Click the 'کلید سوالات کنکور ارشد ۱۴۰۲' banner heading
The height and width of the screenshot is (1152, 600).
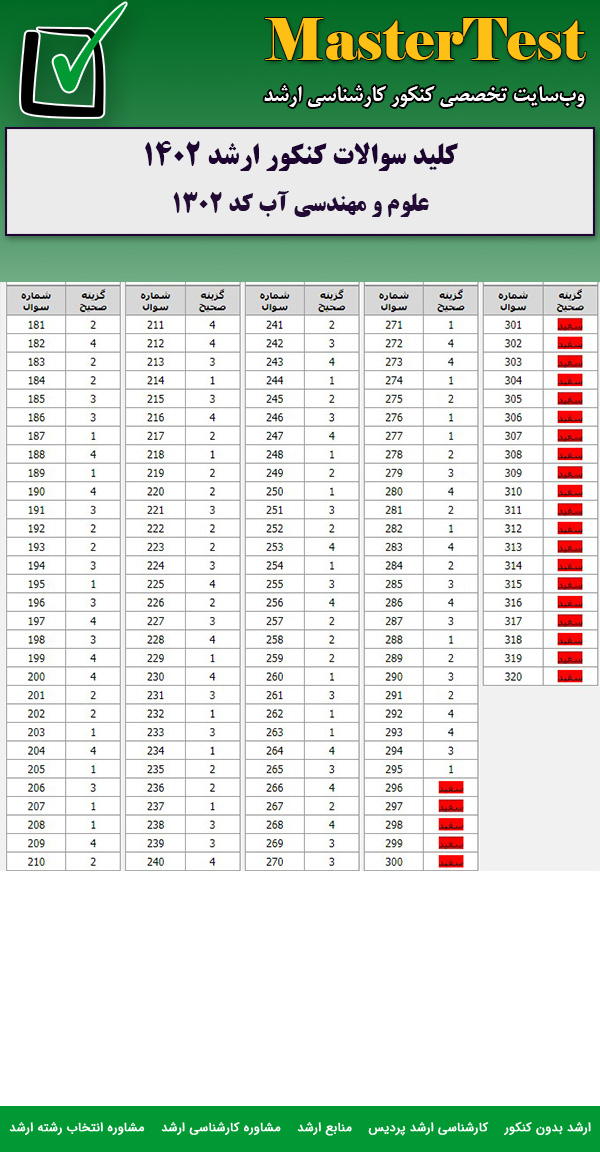pyautogui.click(x=300, y=155)
